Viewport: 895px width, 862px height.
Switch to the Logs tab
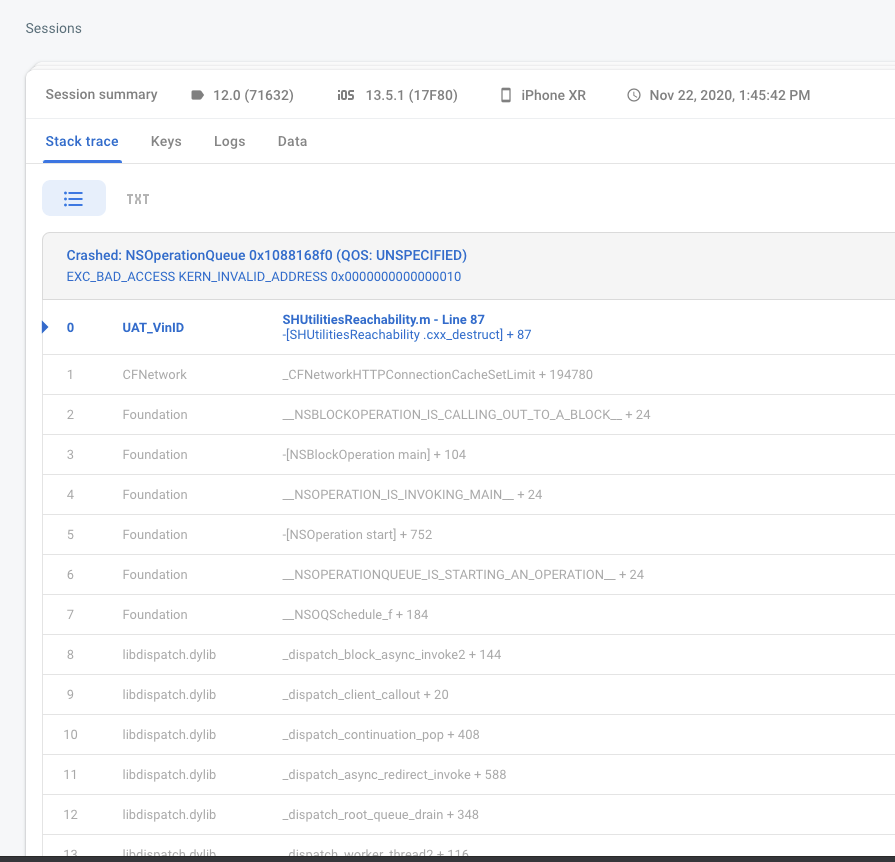tap(229, 141)
